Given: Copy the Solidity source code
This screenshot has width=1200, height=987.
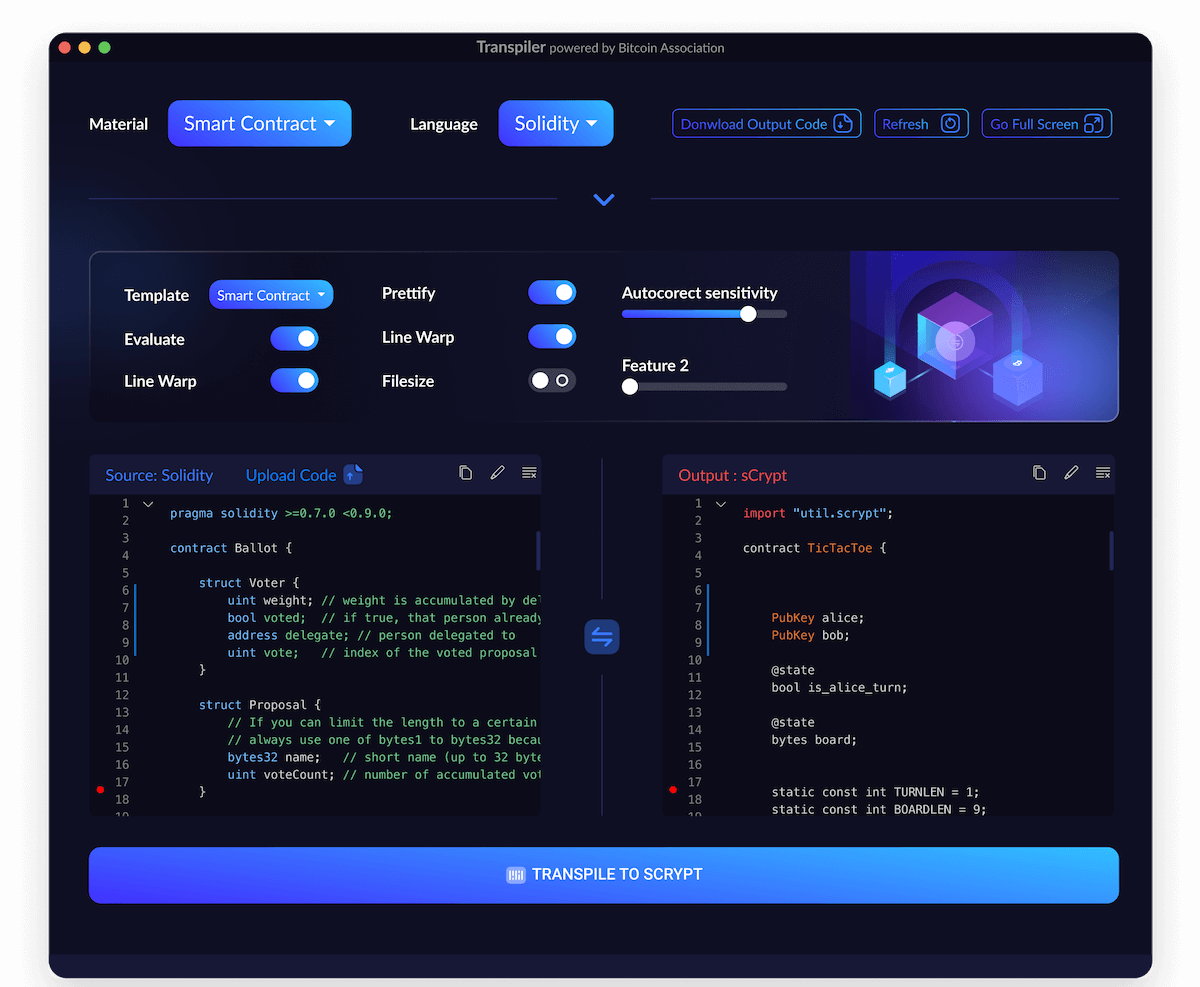Looking at the screenshot, I should tap(465, 473).
